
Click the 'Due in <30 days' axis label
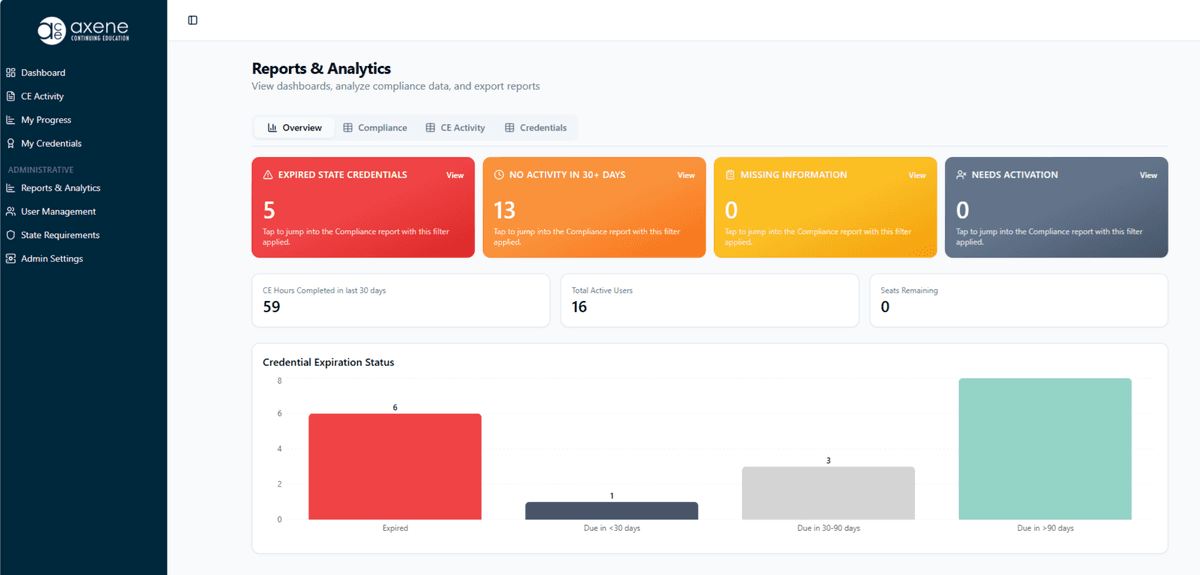coord(612,528)
